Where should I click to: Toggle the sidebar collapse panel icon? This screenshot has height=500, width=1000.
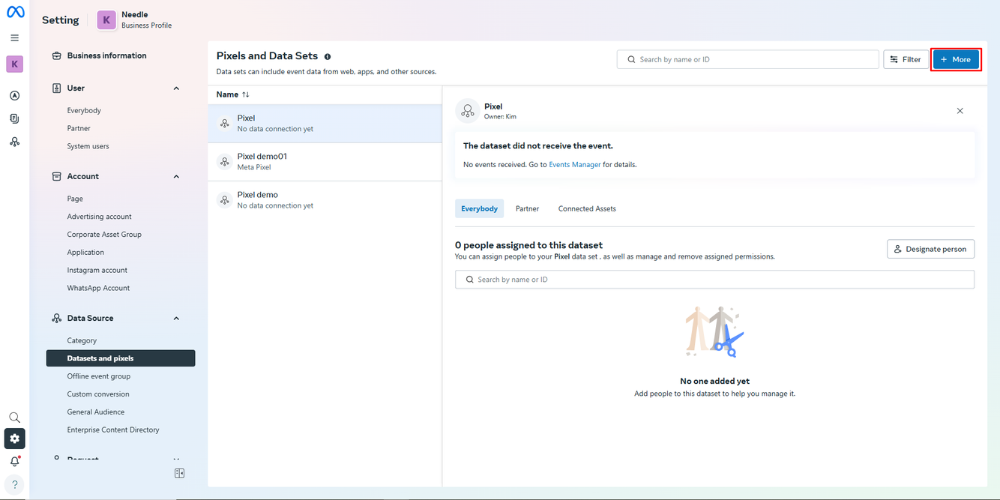[179, 473]
